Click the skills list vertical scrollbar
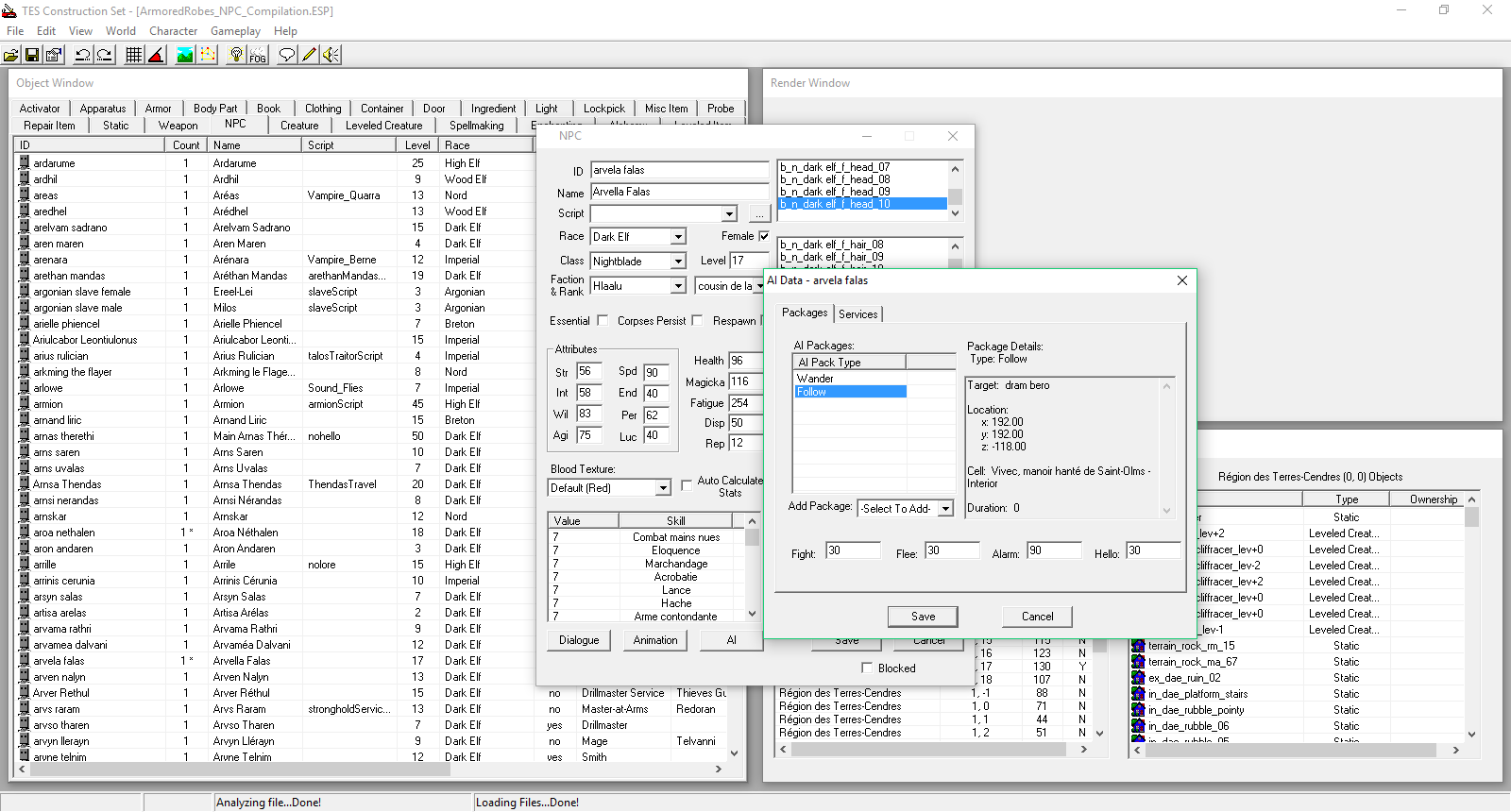 (x=752, y=568)
